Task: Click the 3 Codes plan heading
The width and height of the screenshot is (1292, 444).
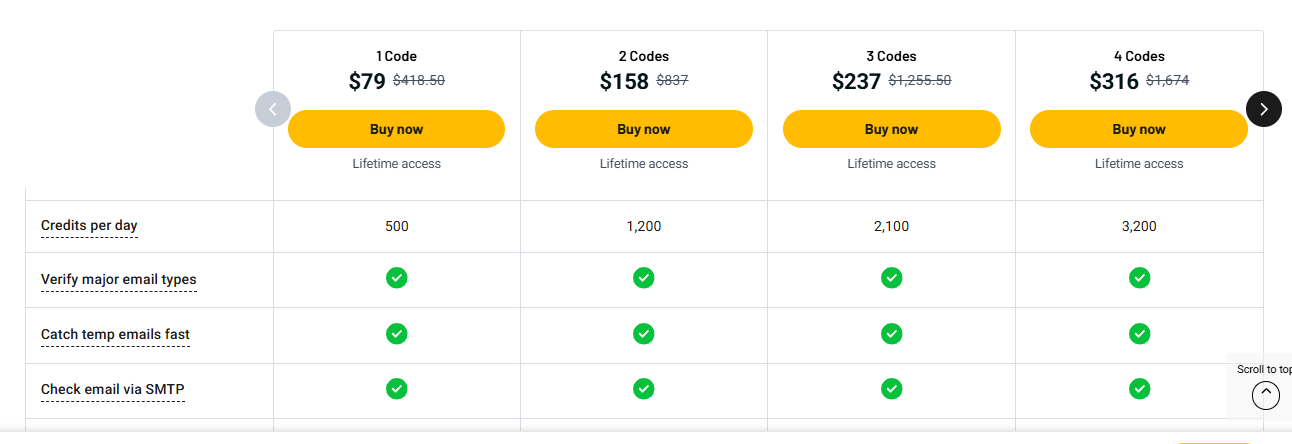Action: point(891,56)
